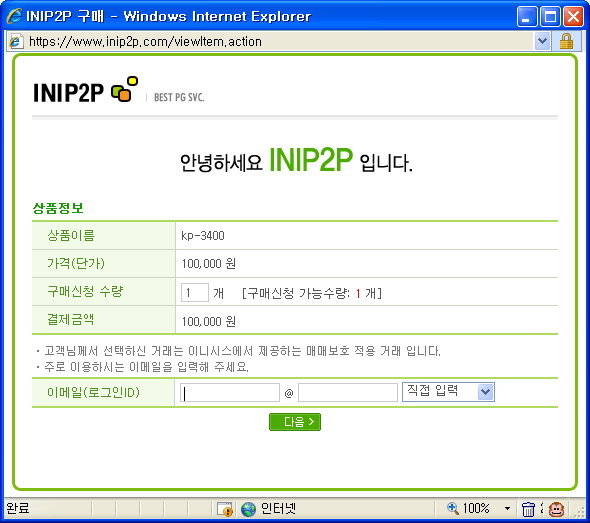Image resolution: width=590 pixels, height=523 pixels.
Task: Click the URL text in the address bar
Action: [x=145, y=41]
